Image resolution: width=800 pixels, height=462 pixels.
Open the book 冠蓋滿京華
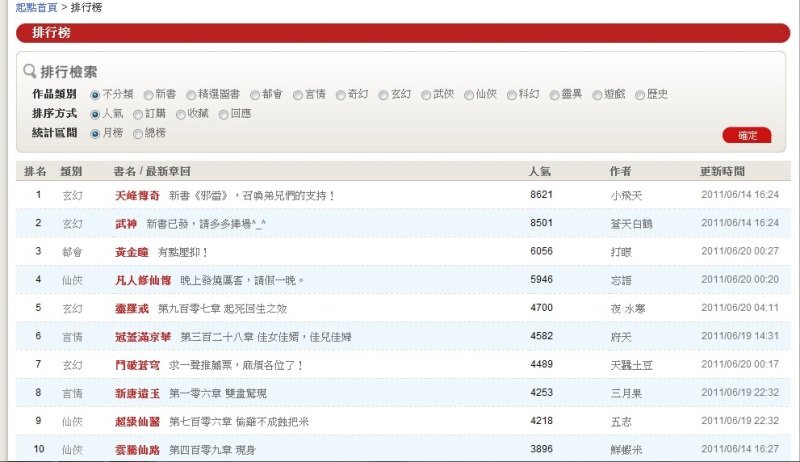pyautogui.click(x=143, y=337)
